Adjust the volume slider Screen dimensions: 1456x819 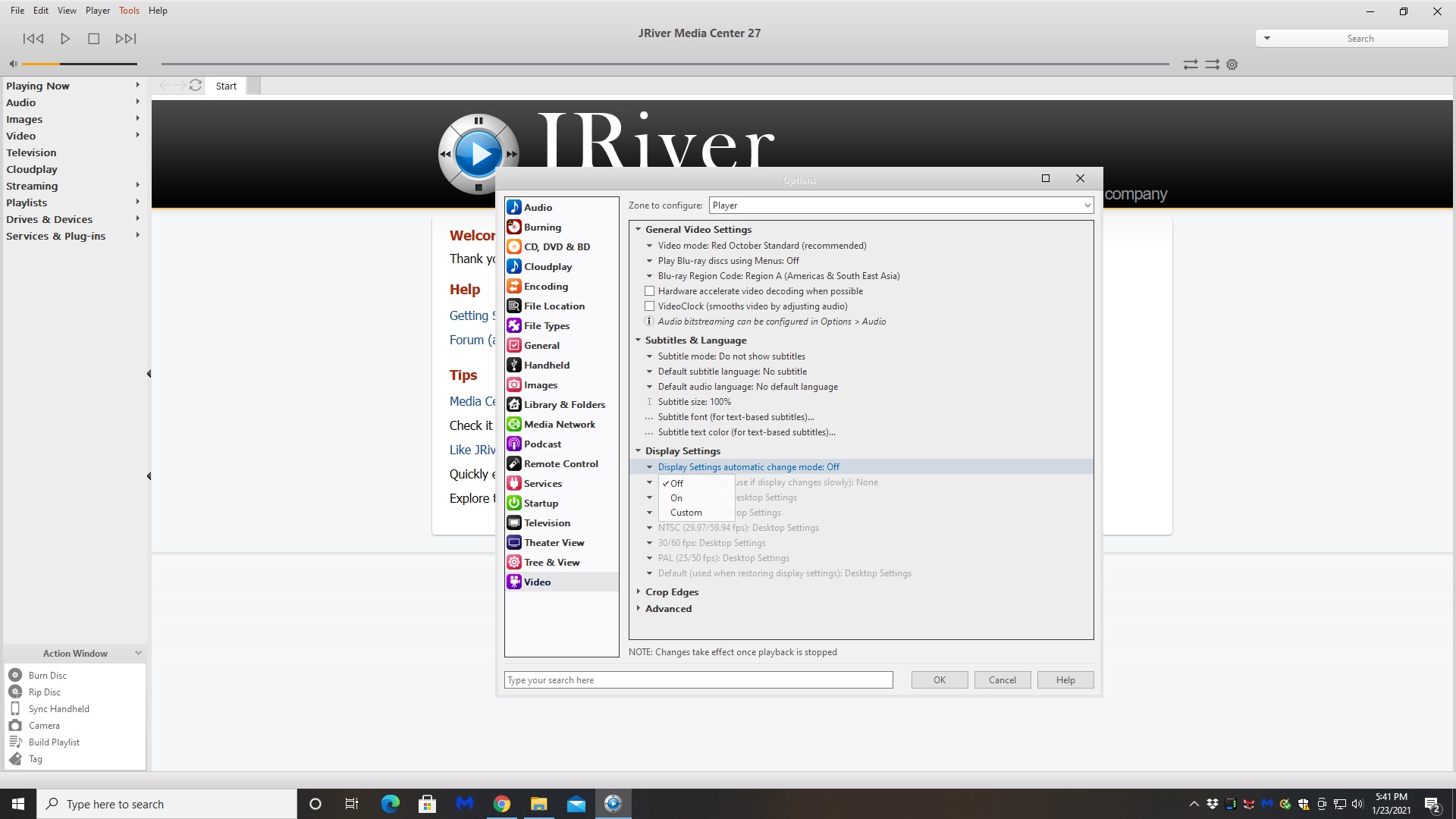tap(80, 64)
